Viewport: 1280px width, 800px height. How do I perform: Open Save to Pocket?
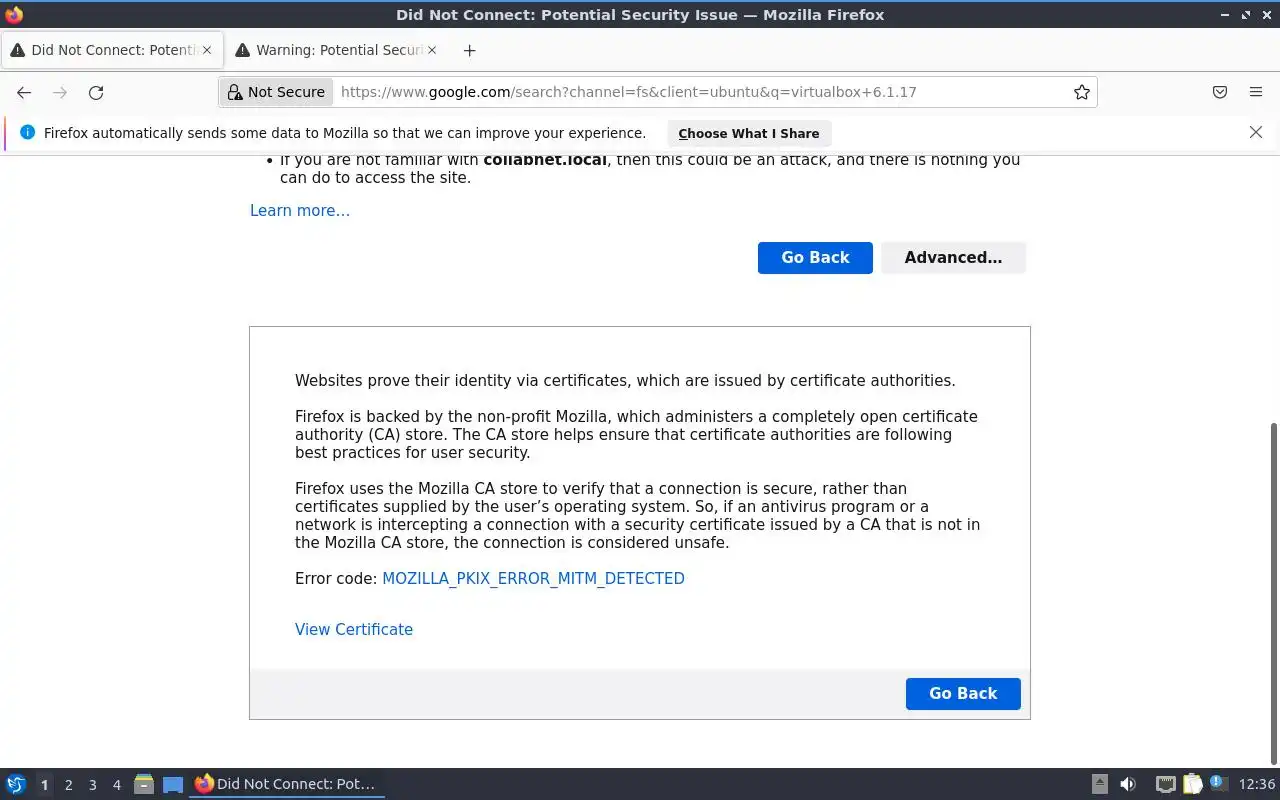(1220, 92)
